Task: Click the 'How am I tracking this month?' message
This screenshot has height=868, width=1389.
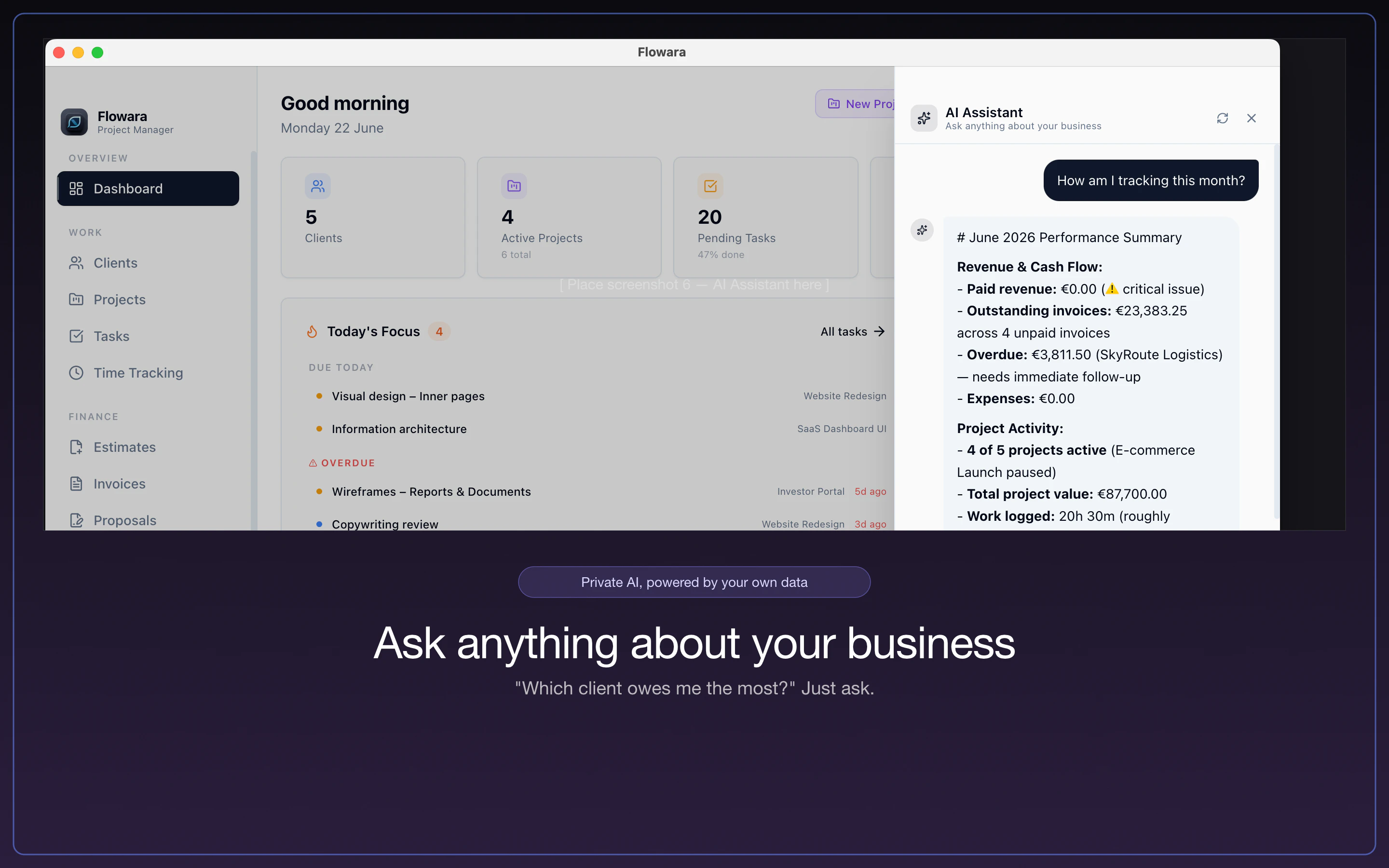Action: point(1151,180)
